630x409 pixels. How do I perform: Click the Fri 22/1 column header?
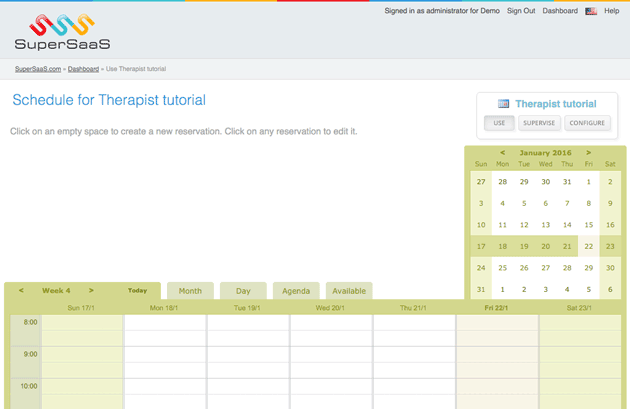click(496, 308)
